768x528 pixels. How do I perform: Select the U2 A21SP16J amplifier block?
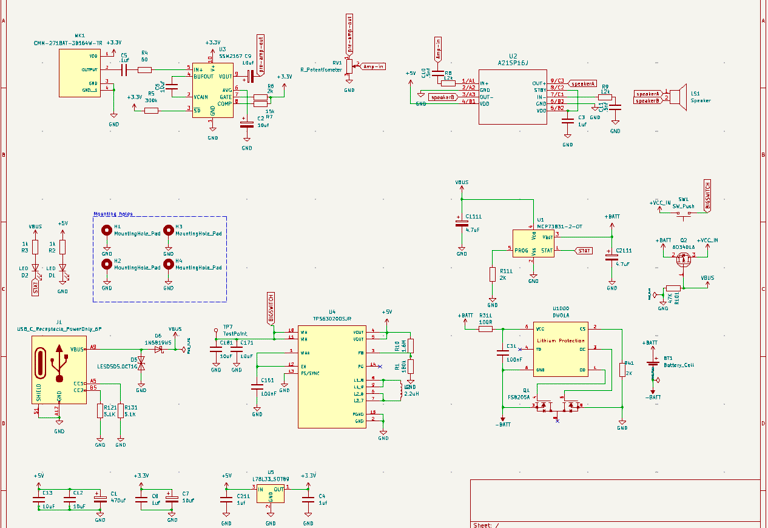click(513, 96)
